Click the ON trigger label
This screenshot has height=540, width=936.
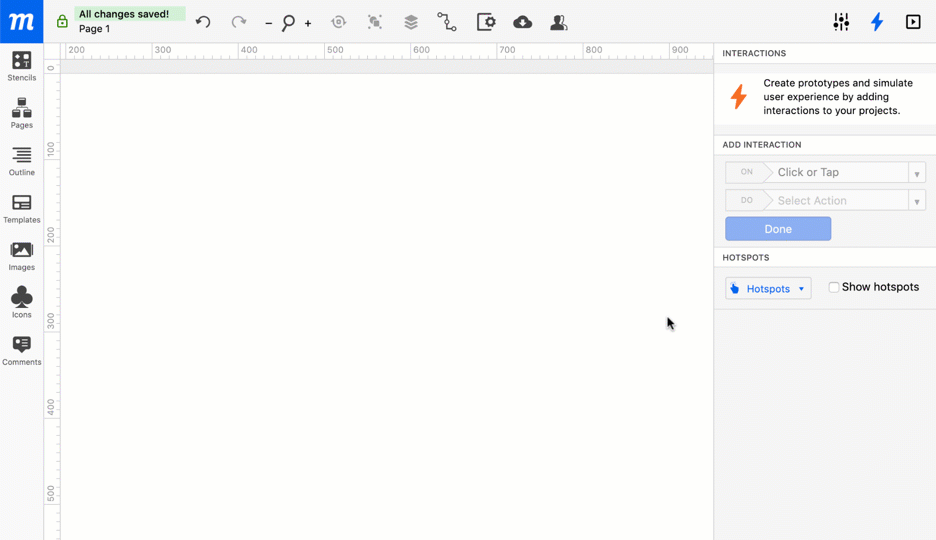point(746,172)
